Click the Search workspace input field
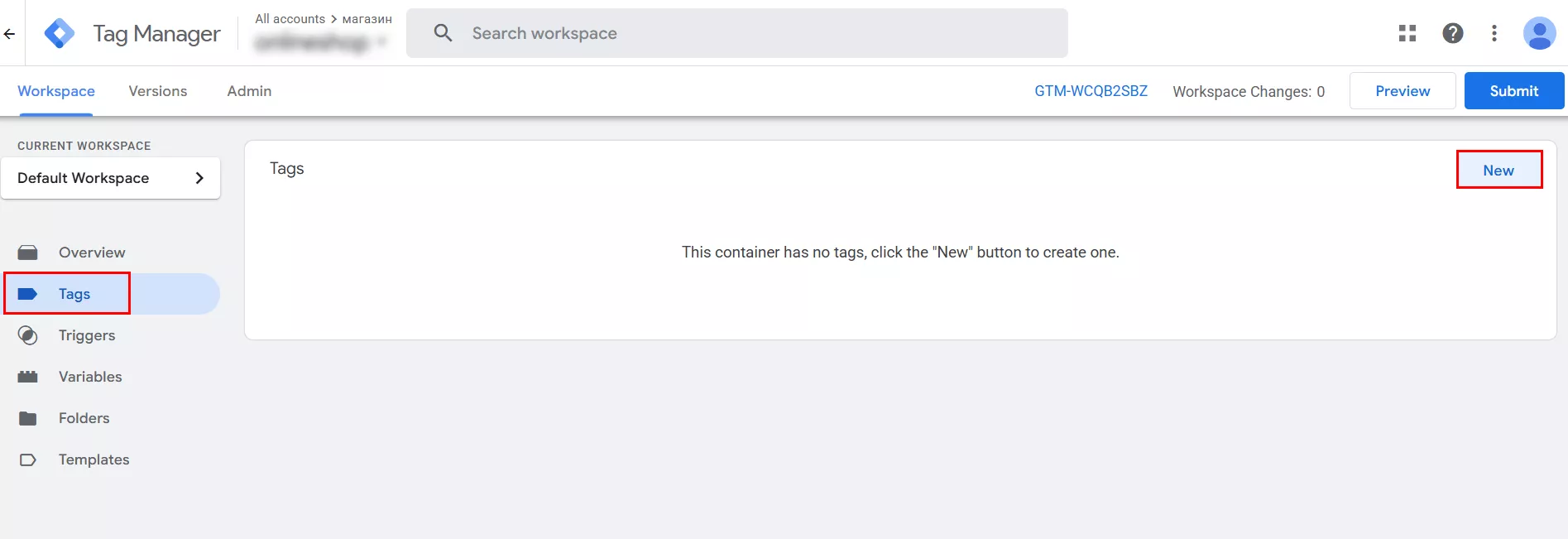The image size is (1568, 539). tap(745, 33)
